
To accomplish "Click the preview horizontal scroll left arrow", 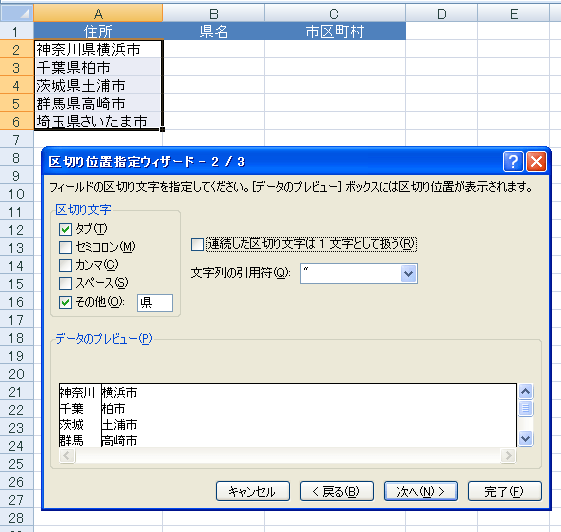I will coord(67,455).
